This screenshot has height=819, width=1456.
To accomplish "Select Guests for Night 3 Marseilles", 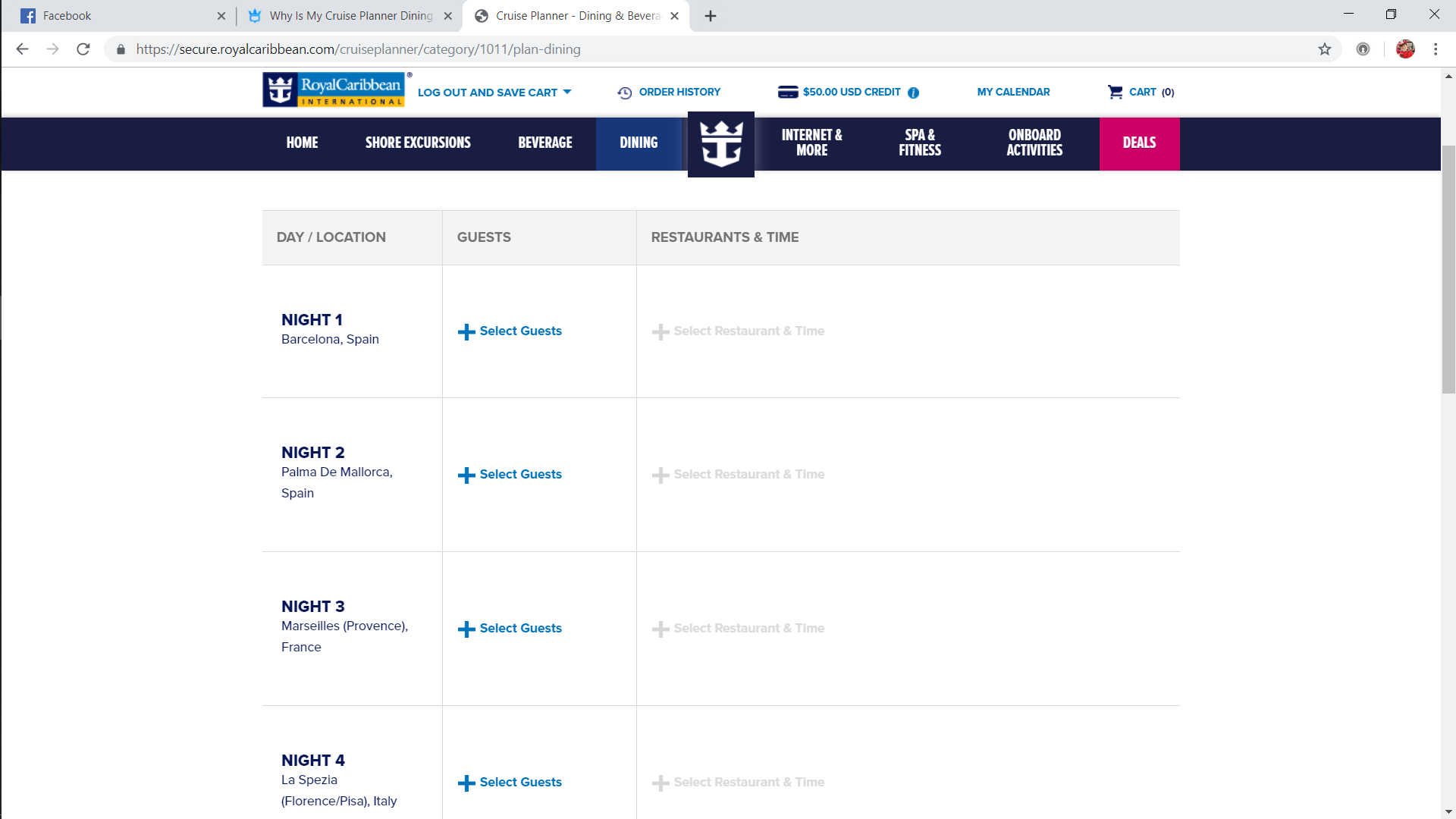I will (x=520, y=629).
